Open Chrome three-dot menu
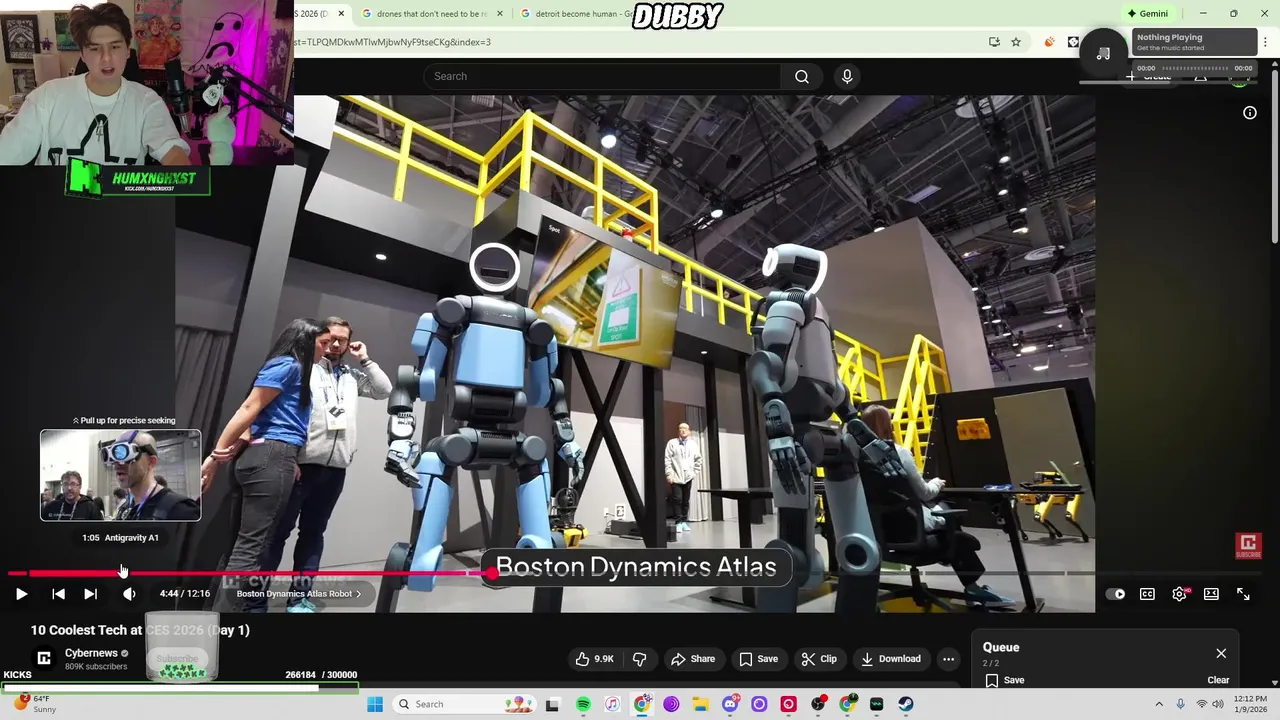1280x720 pixels. 1265,42
